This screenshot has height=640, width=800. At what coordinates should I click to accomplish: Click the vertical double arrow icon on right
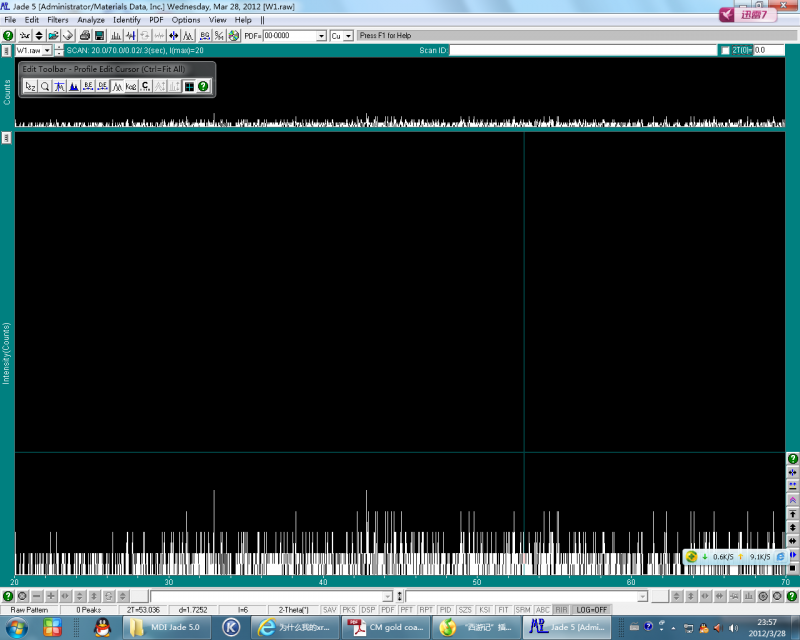(792, 527)
